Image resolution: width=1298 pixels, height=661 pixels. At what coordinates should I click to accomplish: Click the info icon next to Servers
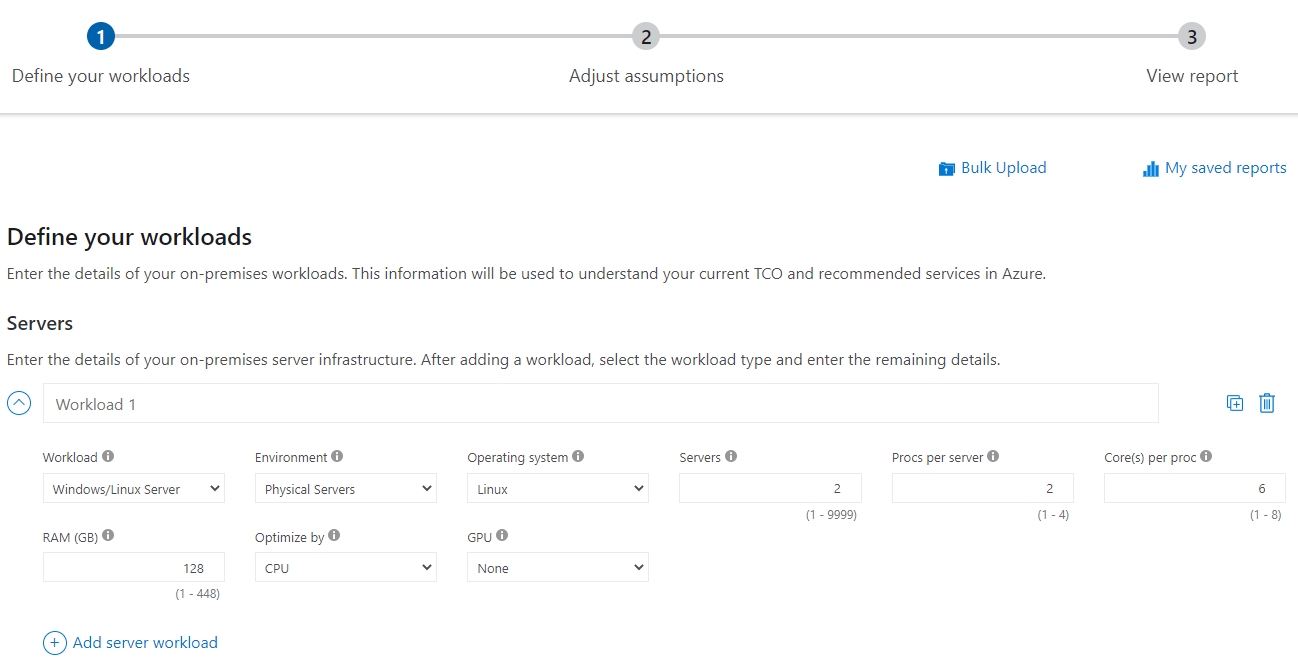tap(731, 456)
